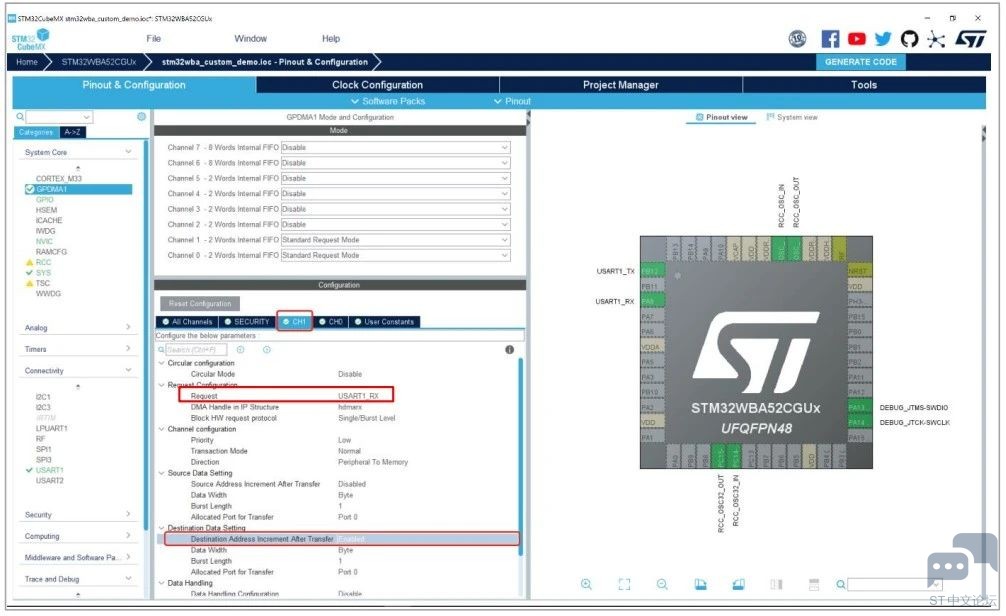This screenshot has width=1006, height=616.
Task: Click GENERATE CODE button
Action: point(860,62)
